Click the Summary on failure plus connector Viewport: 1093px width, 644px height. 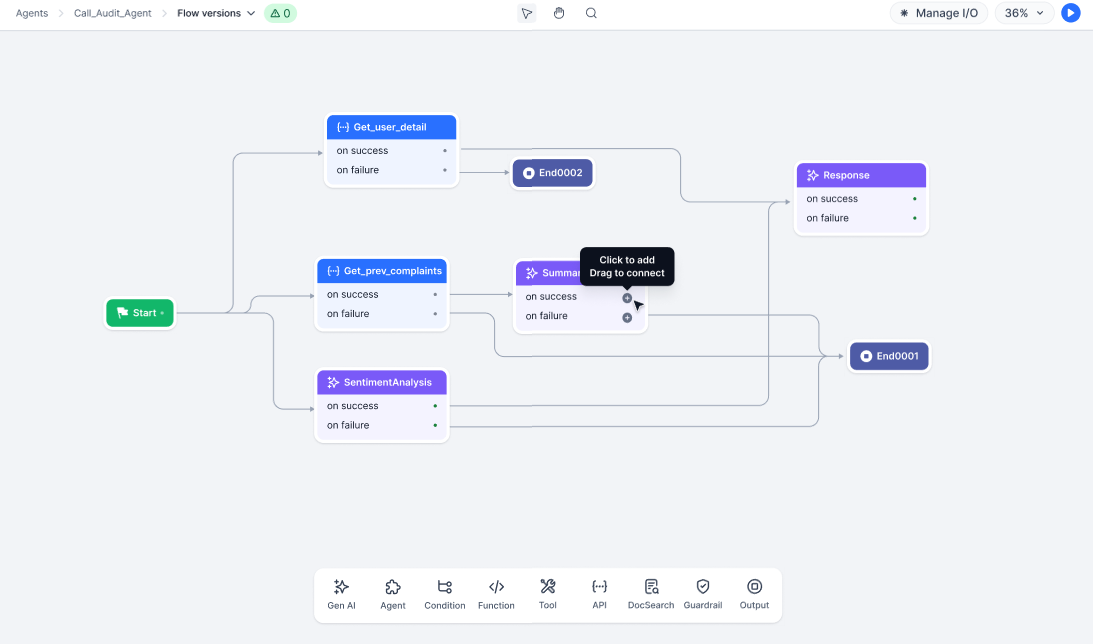click(x=627, y=318)
